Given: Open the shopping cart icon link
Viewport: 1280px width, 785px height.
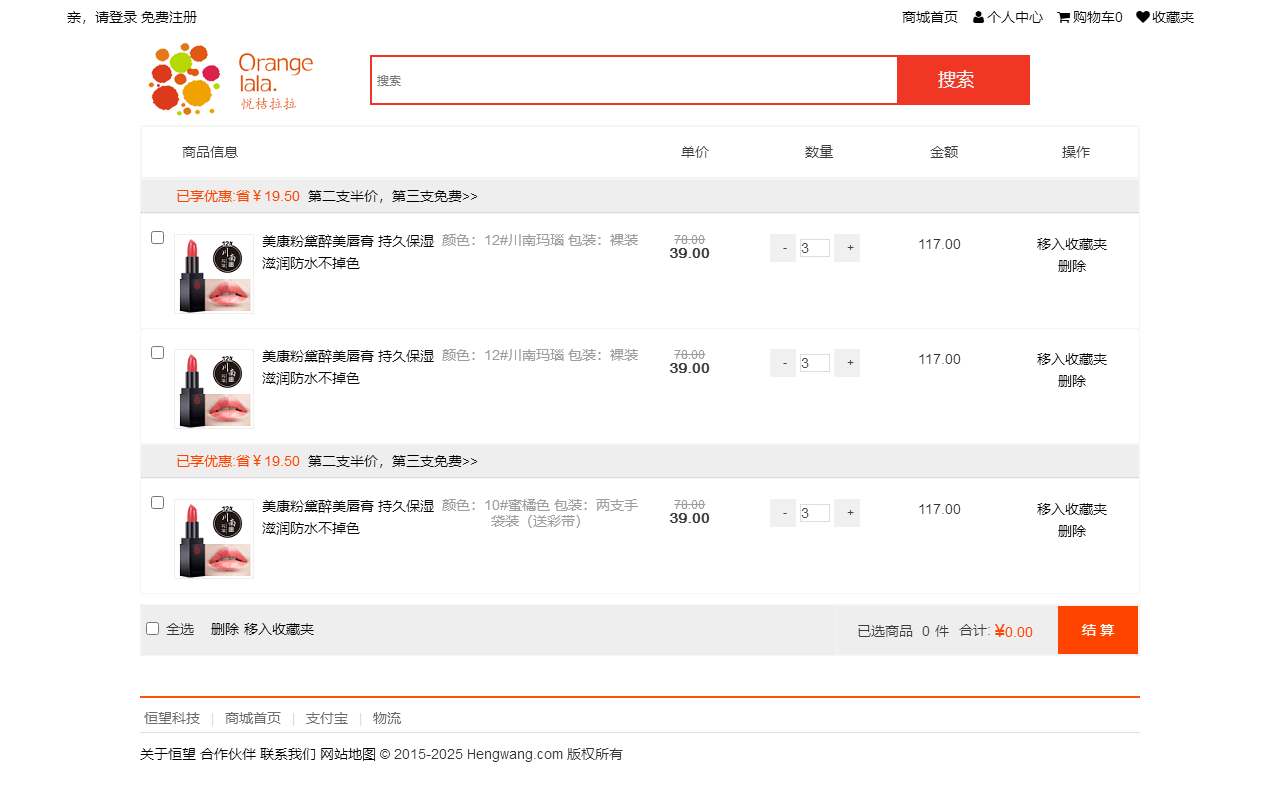Looking at the screenshot, I should [1064, 17].
